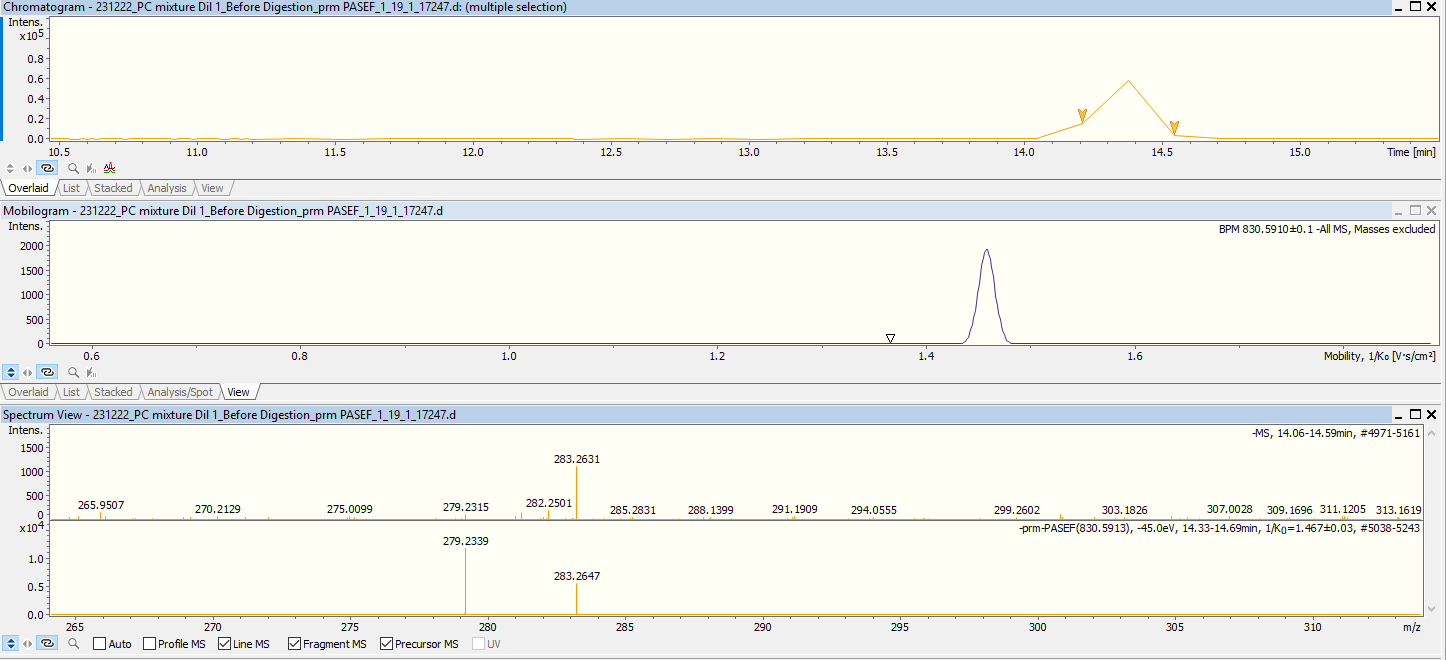Click the cursor-with-bars icon in Mobilogram toolbar
This screenshot has width=1446, height=660.
91,372
